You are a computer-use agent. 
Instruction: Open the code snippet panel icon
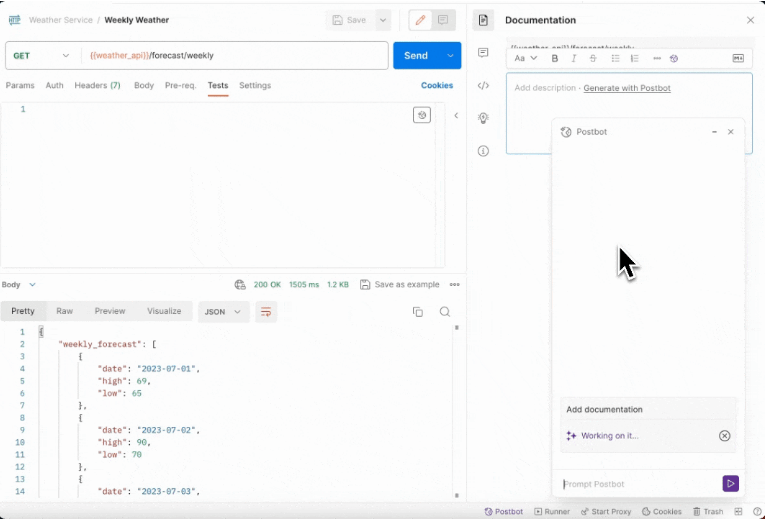483,86
